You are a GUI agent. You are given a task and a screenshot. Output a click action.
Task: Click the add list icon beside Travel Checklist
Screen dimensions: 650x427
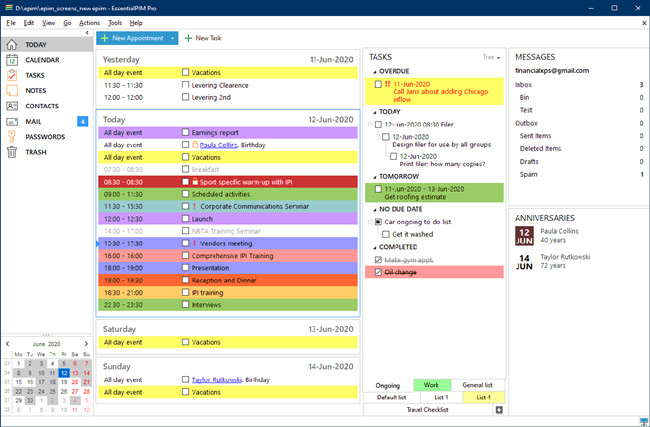pos(499,410)
